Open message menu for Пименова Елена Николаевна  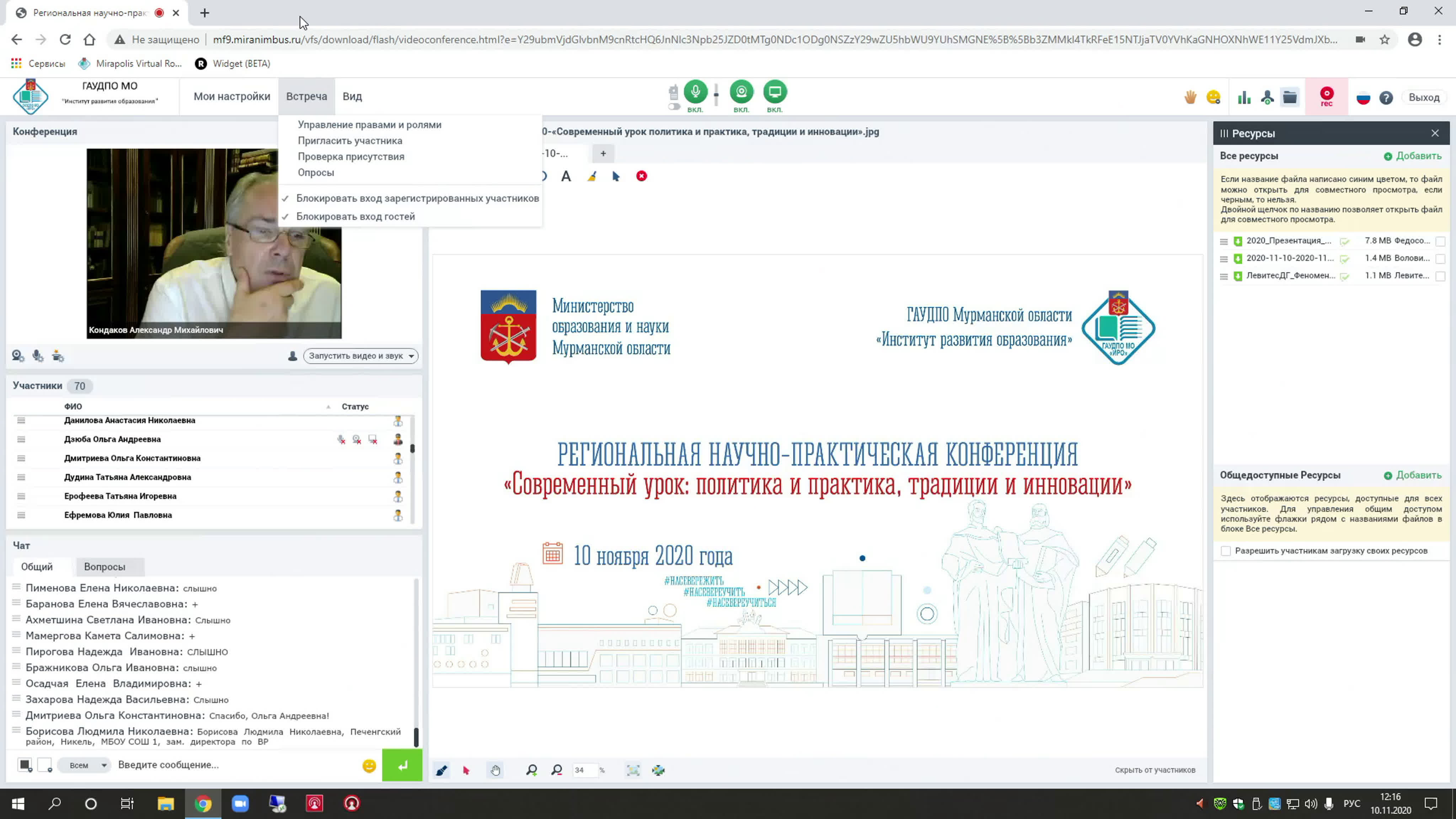[16, 587]
